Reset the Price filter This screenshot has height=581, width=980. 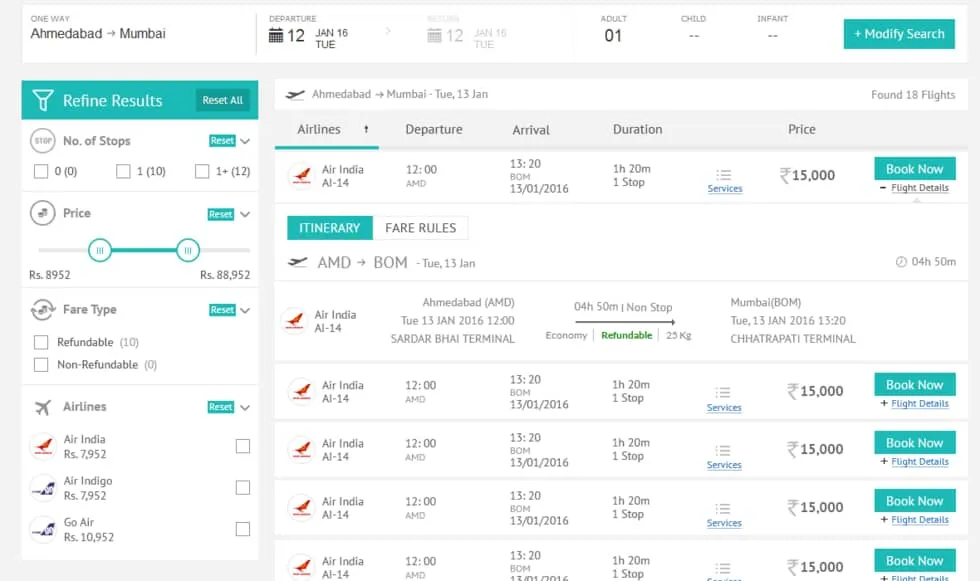[221, 214]
